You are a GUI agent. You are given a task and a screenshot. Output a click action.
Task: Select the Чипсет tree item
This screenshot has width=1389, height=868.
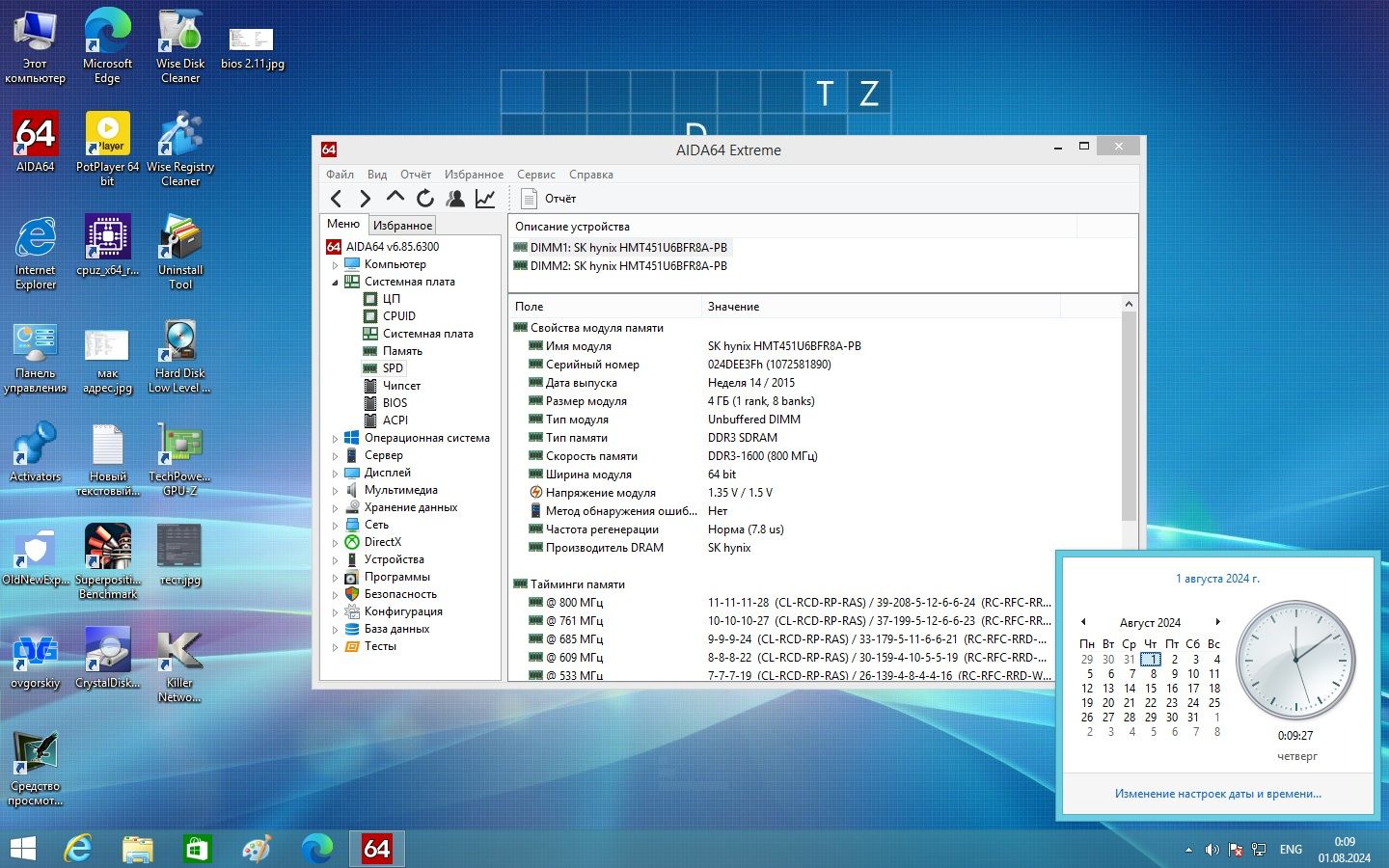401,385
